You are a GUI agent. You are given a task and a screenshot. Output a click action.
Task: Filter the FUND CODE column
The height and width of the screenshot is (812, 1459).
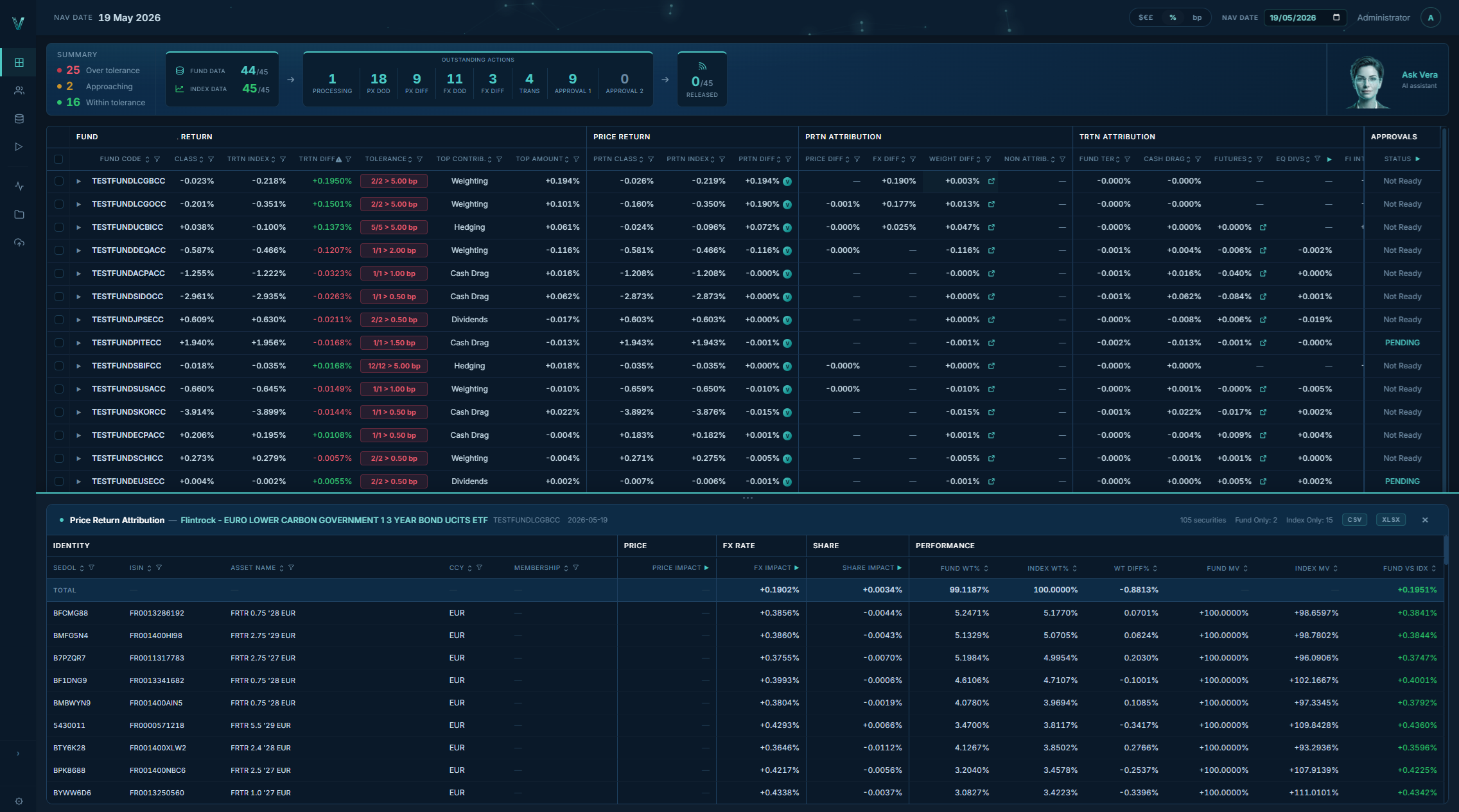(x=157, y=159)
